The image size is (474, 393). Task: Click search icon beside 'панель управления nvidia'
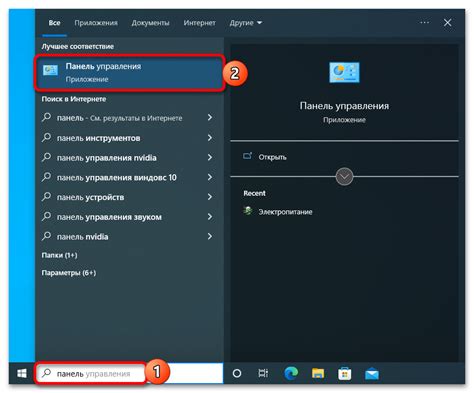pos(46,157)
